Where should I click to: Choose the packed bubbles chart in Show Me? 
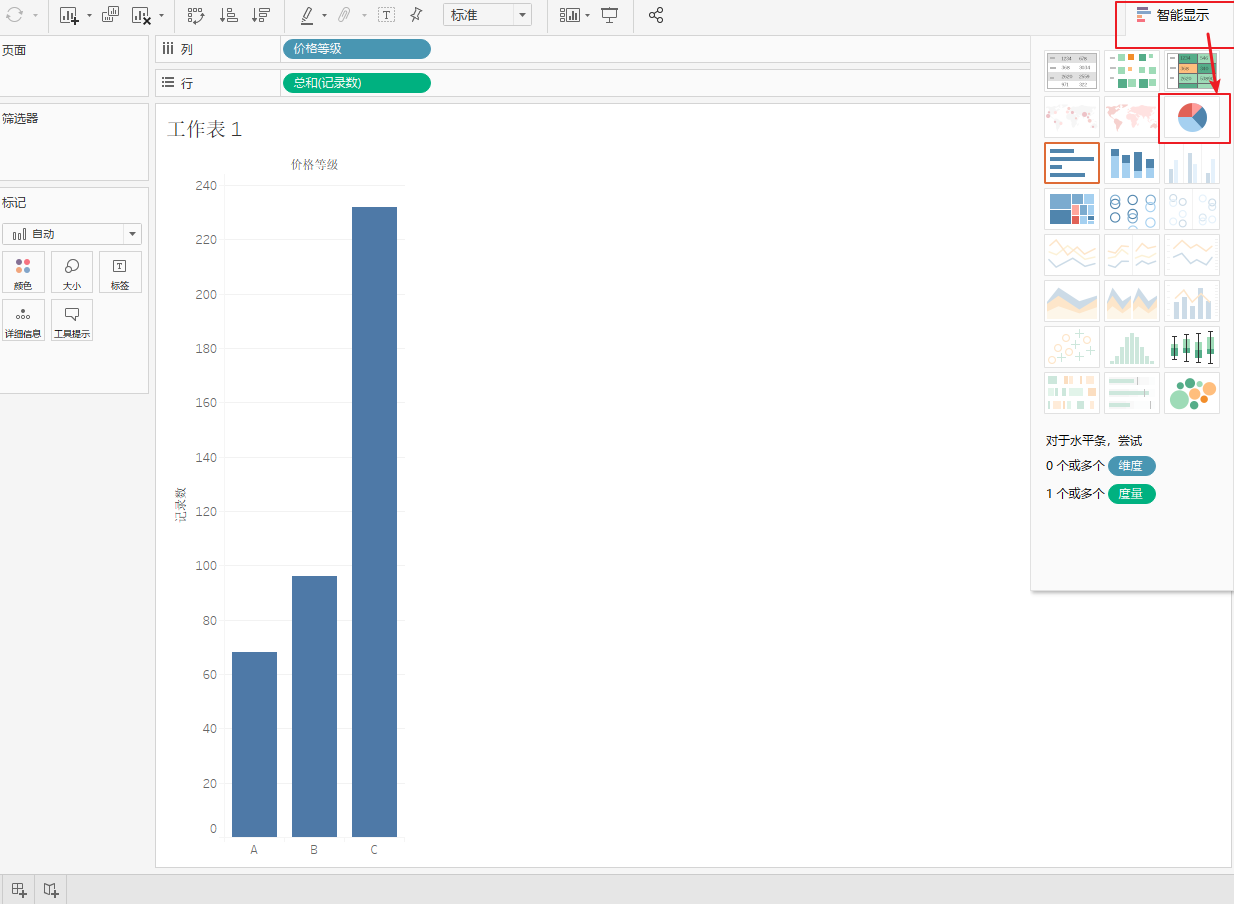point(1192,393)
